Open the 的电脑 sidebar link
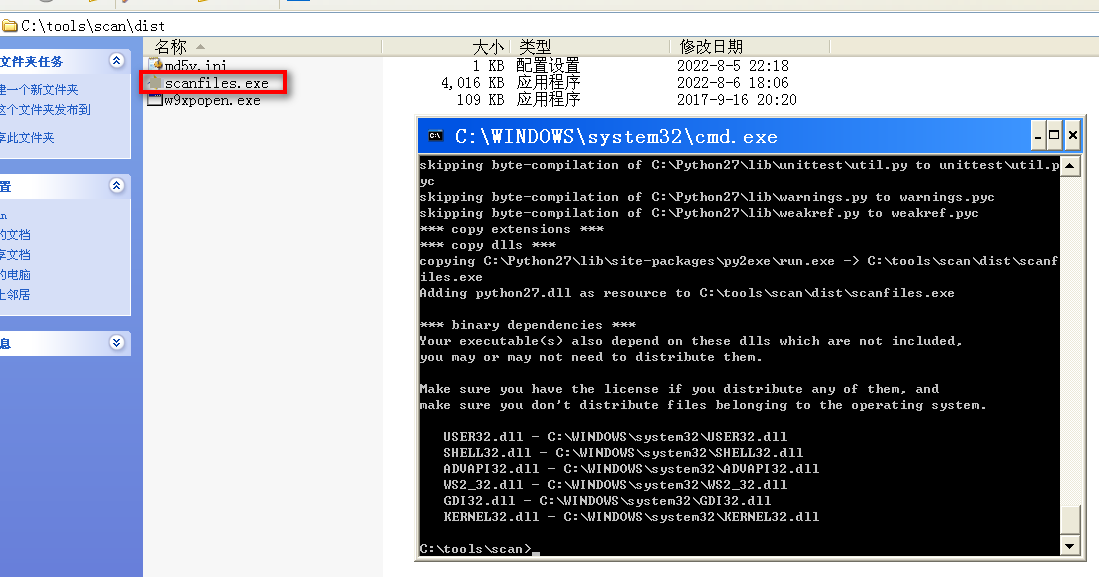 [x=15, y=275]
